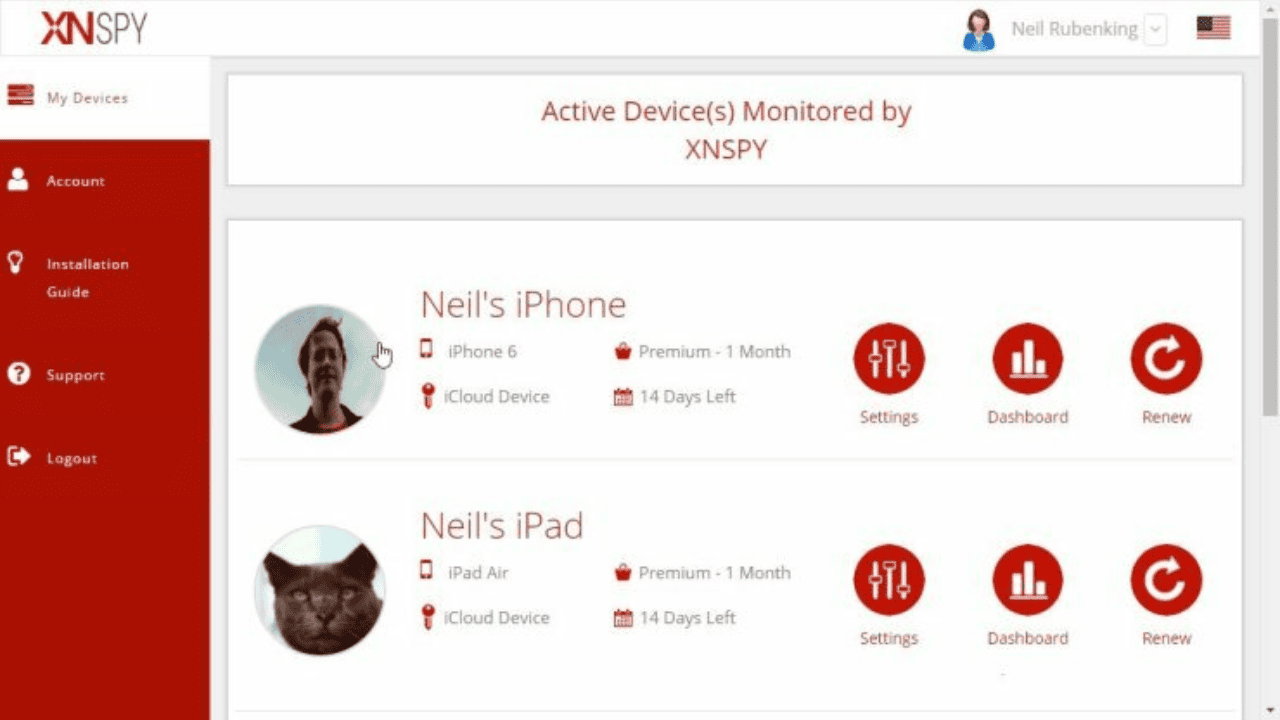Click the vertical page scrollbar
This screenshot has width=1280, height=720.
[x=1270, y=240]
